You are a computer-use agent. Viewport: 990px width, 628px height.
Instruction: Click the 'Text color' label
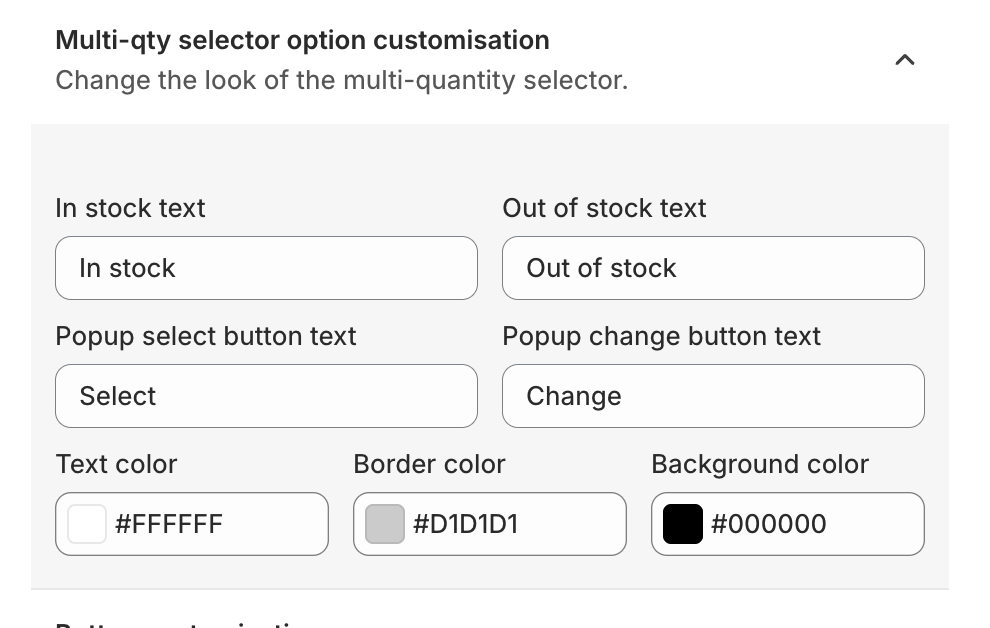point(116,464)
